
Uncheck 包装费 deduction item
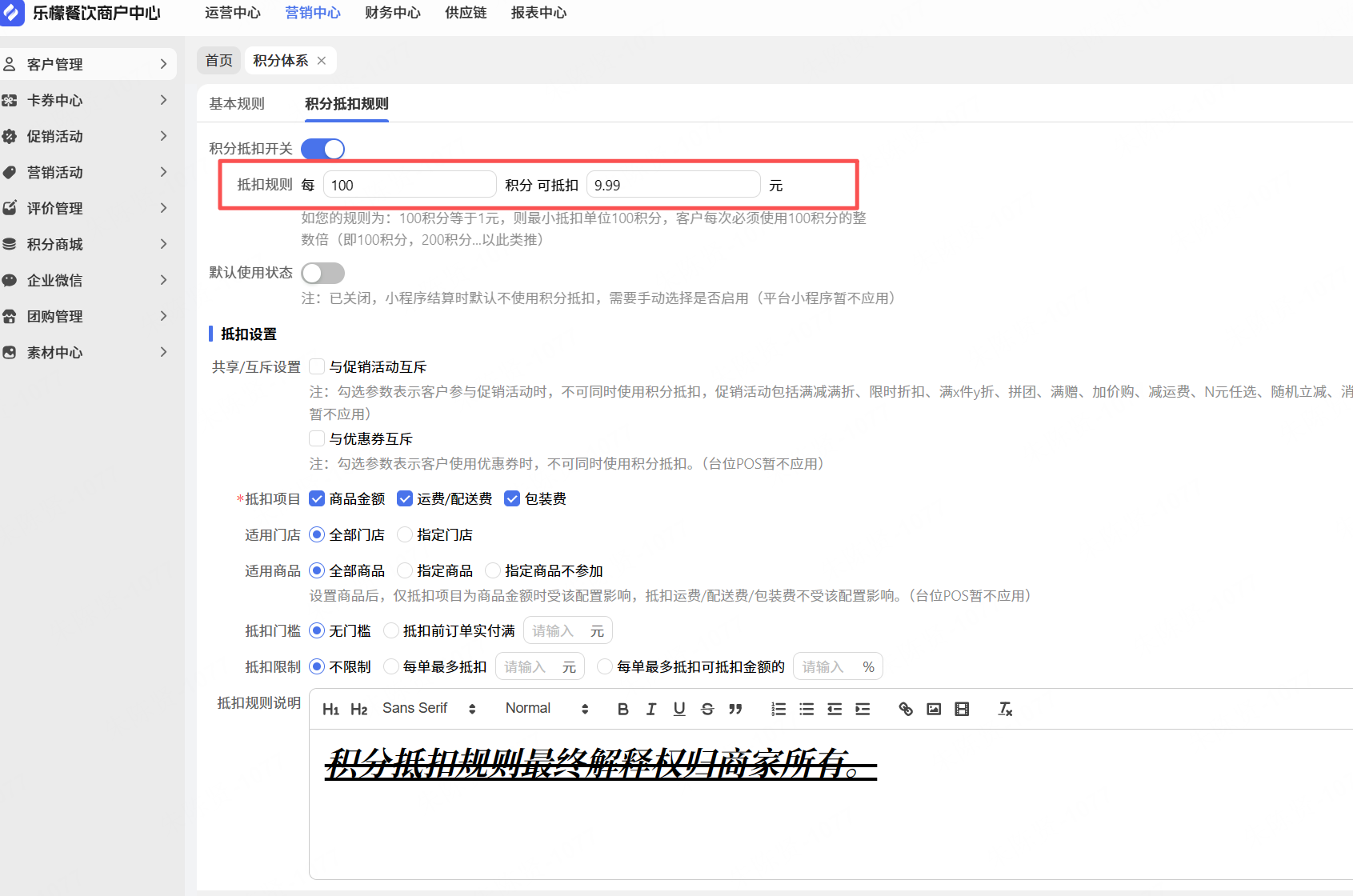(512, 498)
